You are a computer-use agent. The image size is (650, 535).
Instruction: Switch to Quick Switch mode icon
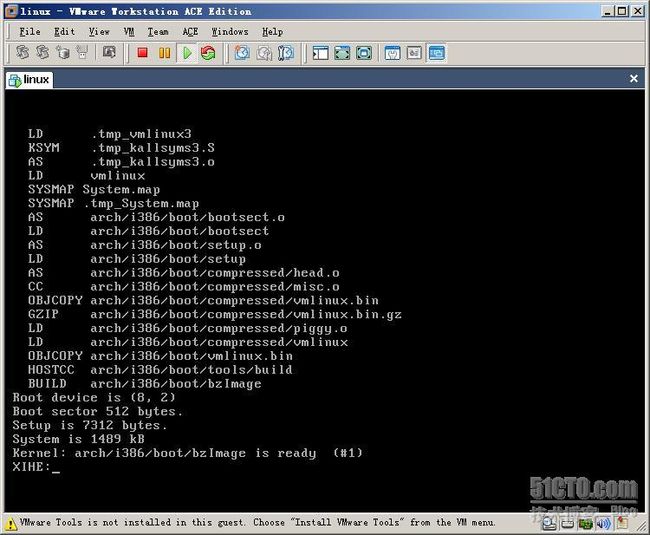[x=342, y=53]
